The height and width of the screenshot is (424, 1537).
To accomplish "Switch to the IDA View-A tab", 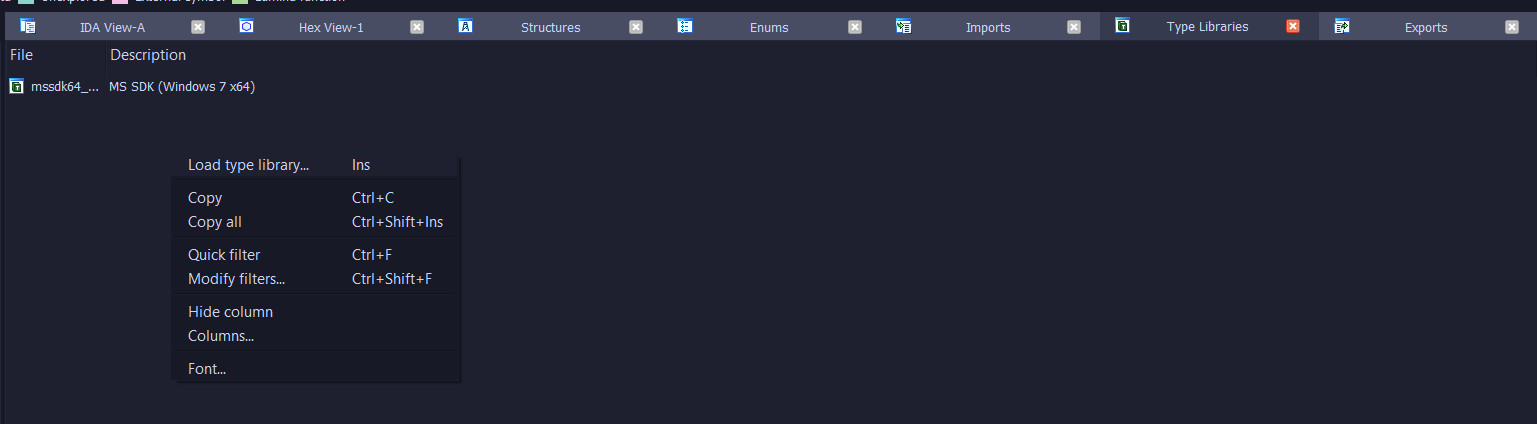I will (112, 27).
